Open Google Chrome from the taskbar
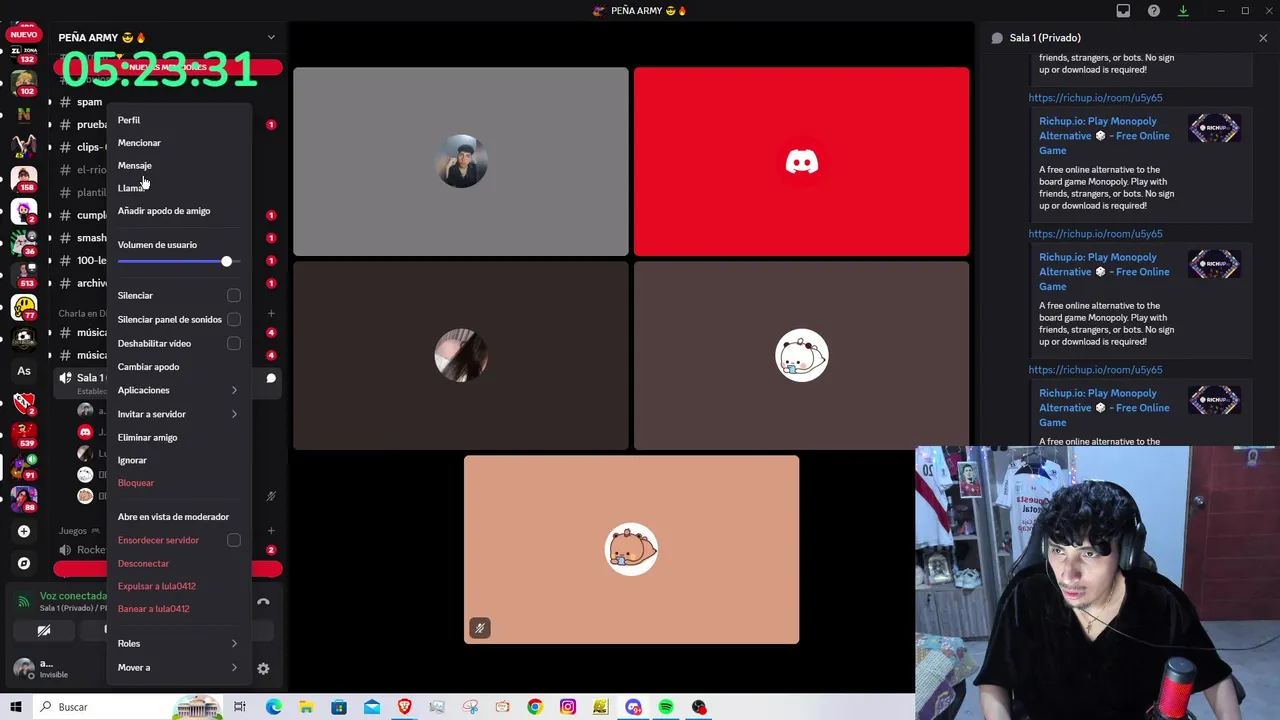The image size is (1280, 720). point(535,707)
